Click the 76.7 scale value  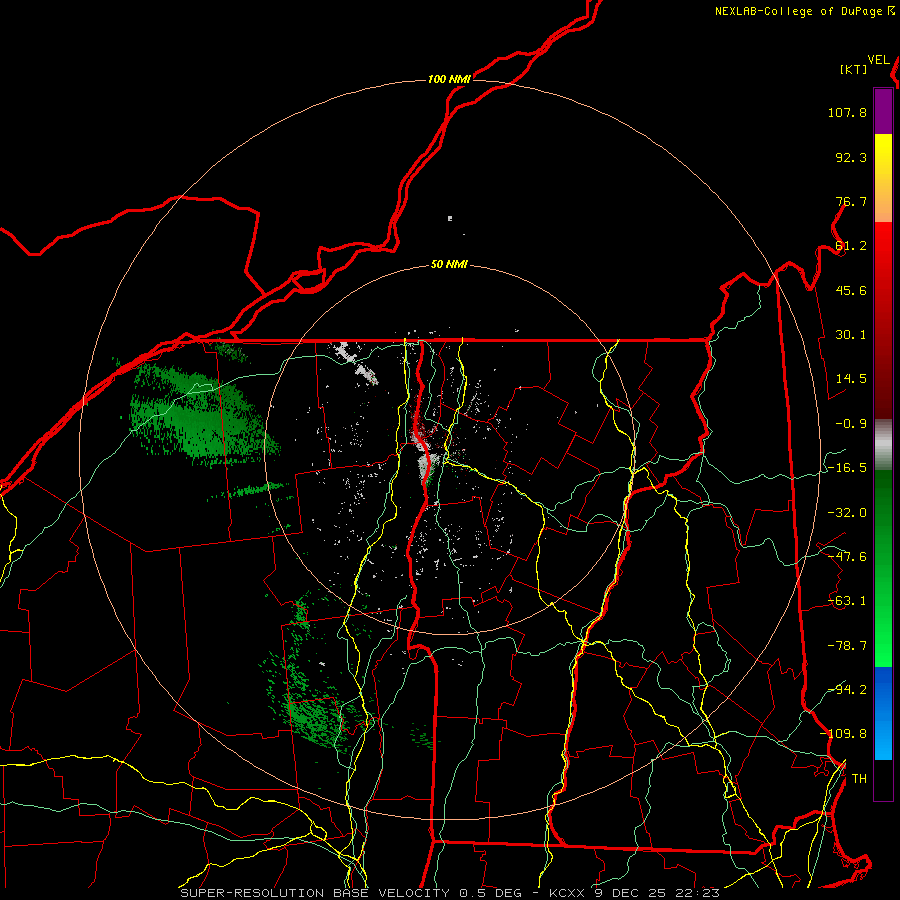[x=851, y=201]
